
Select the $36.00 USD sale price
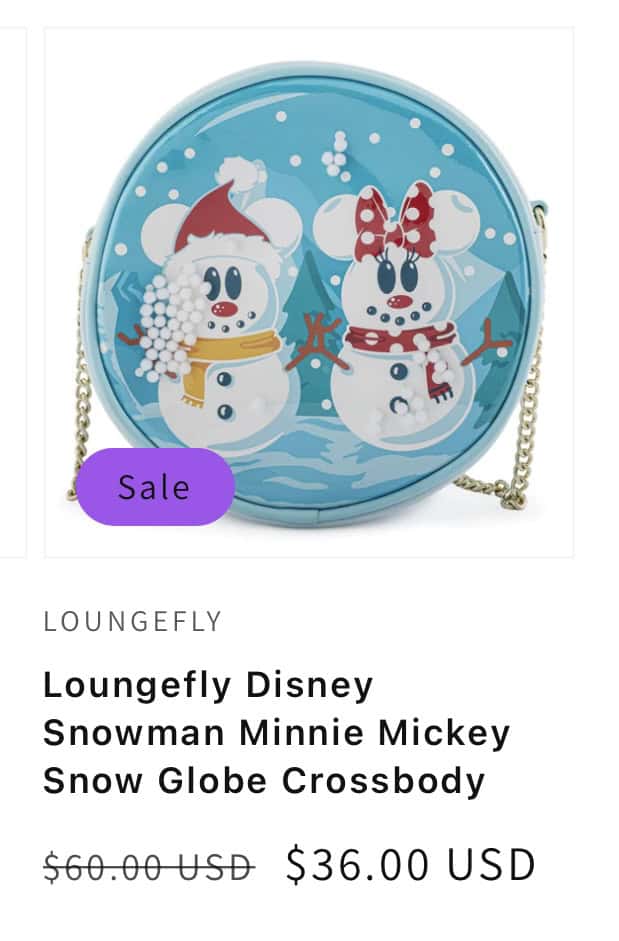[411, 865]
